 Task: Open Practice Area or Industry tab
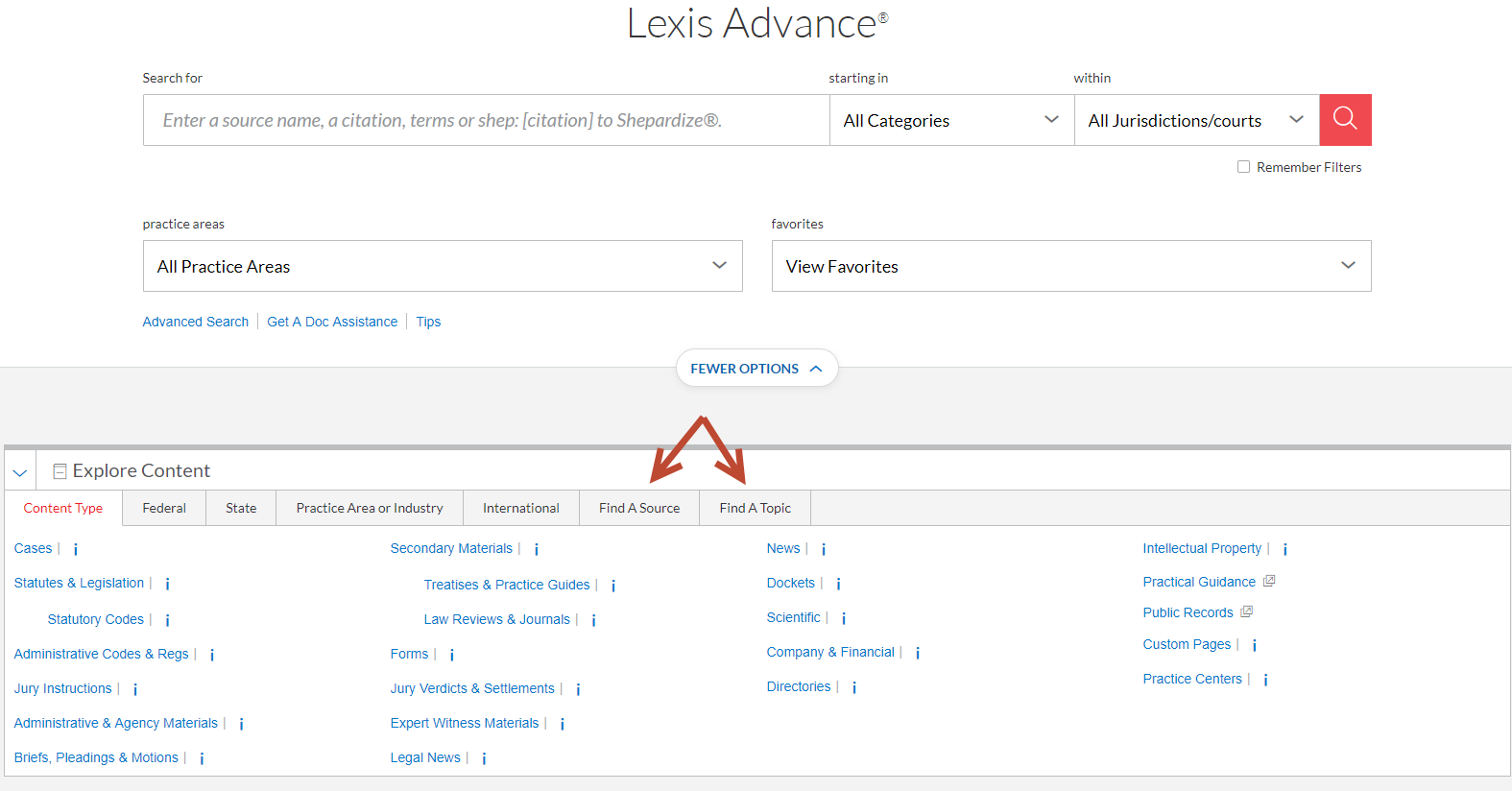tap(370, 508)
